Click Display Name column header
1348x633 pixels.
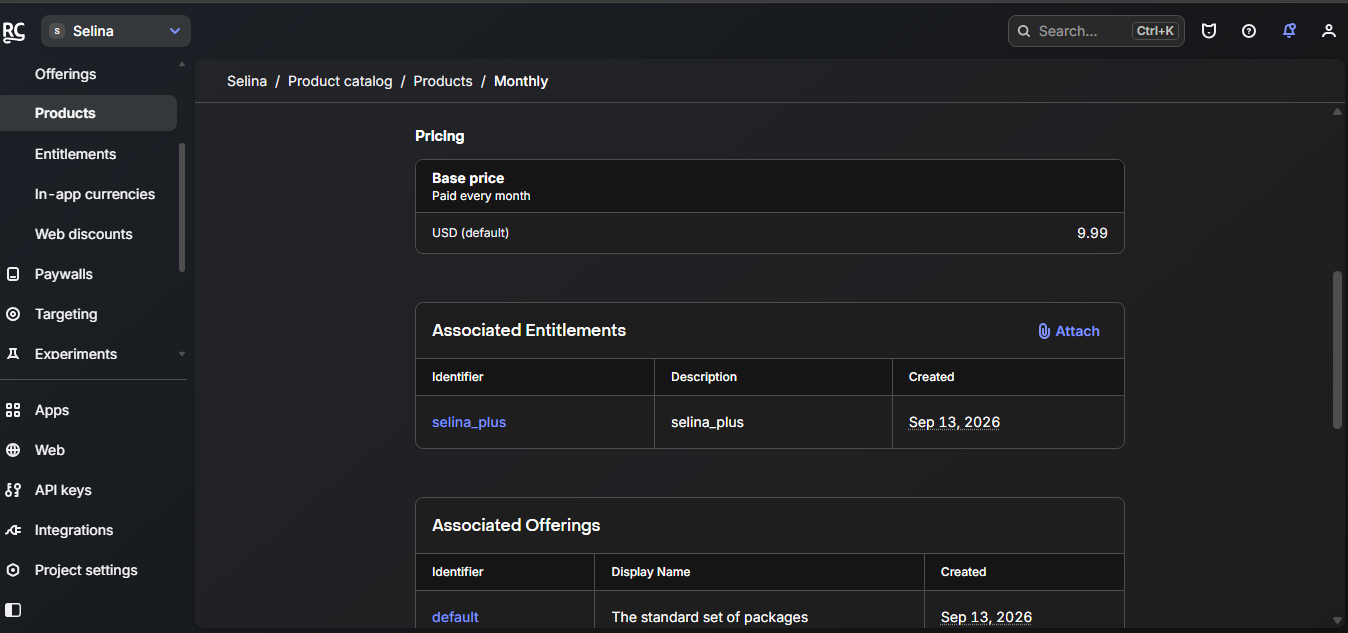click(651, 572)
